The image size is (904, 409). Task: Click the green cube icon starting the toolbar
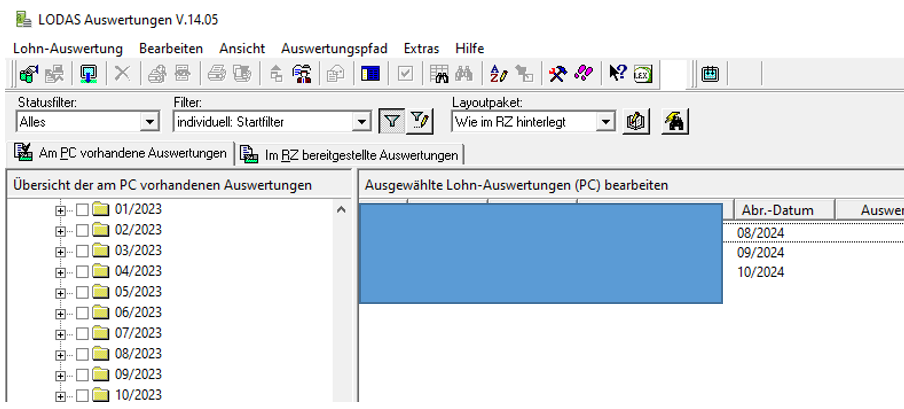coord(28,74)
